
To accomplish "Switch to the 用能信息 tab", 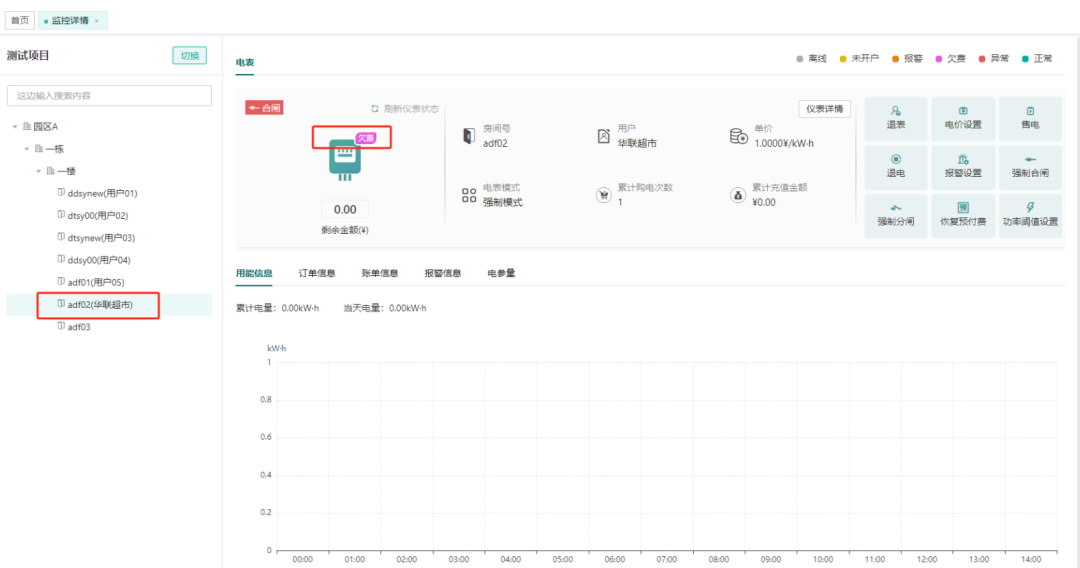I will [254, 273].
